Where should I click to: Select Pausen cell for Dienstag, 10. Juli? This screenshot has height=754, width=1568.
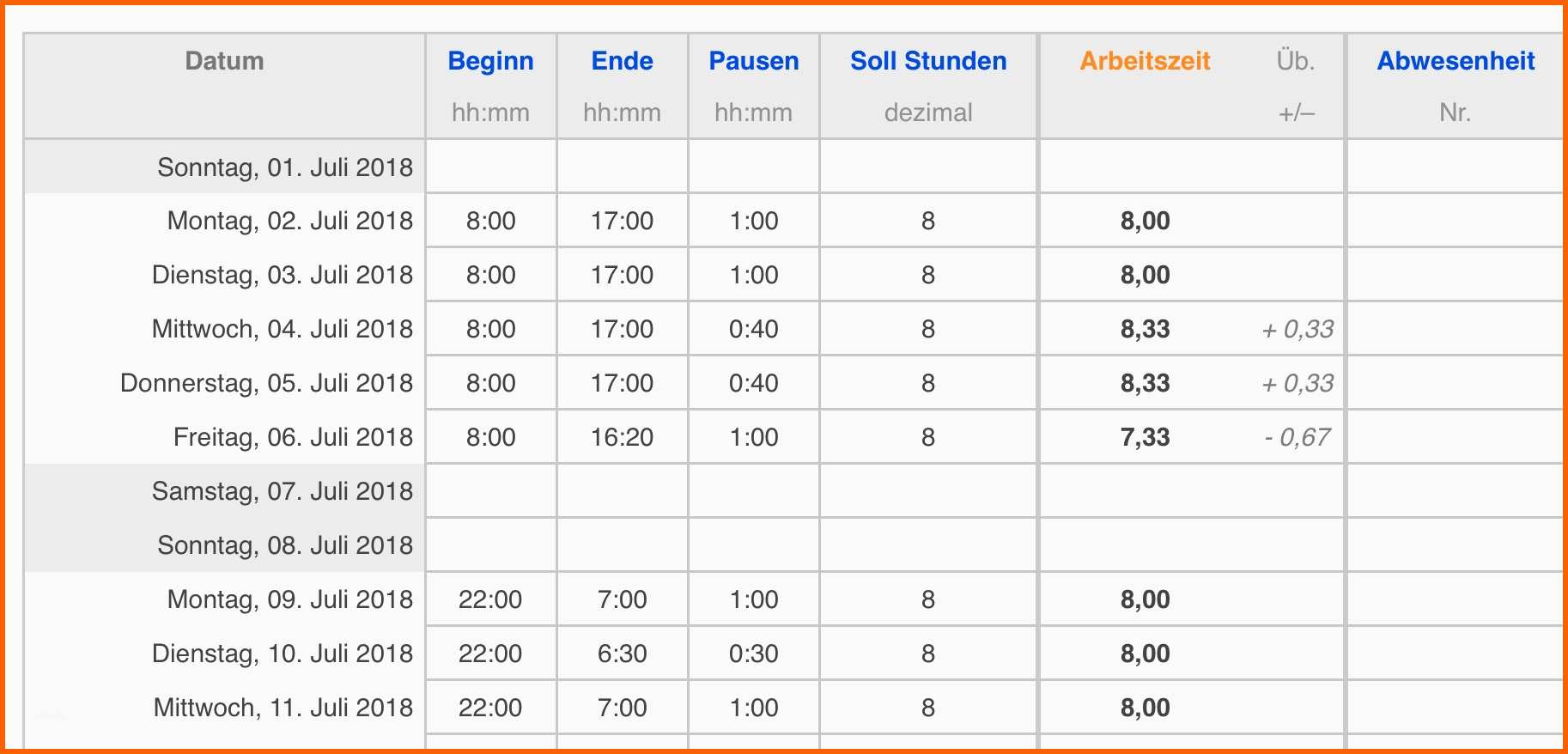pos(753,654)
